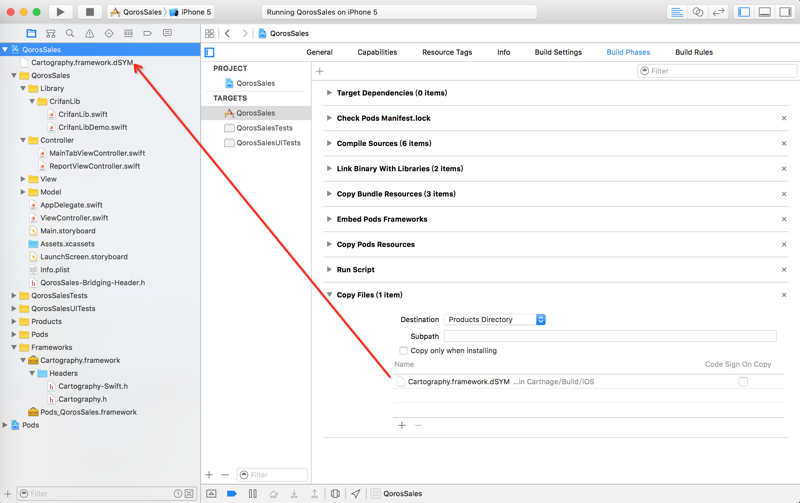
Task: Open the Symbol navigator icon
Action: pyautogui.click(x=51, y=33)
